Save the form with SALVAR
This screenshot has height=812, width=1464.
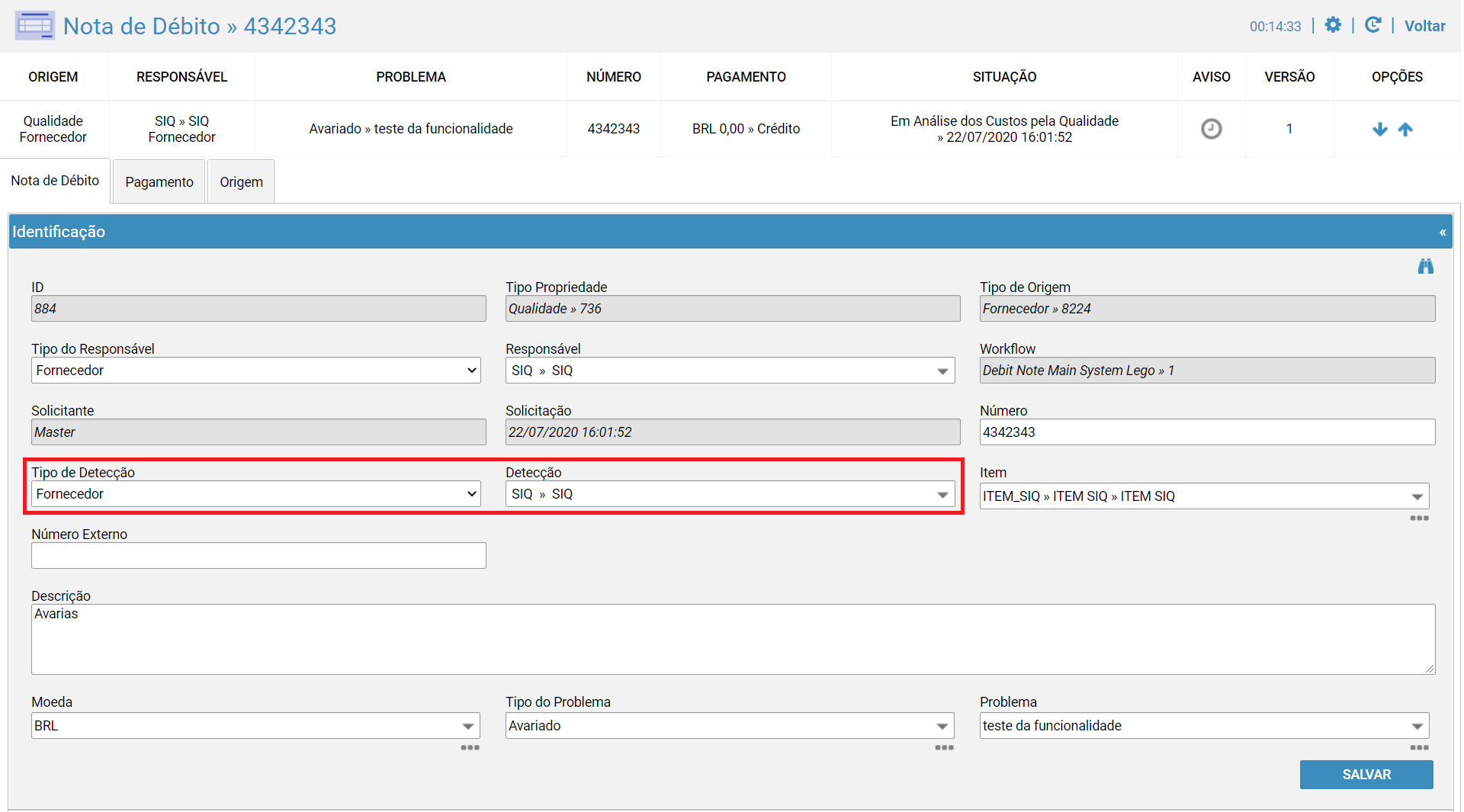click(1366, 775)
